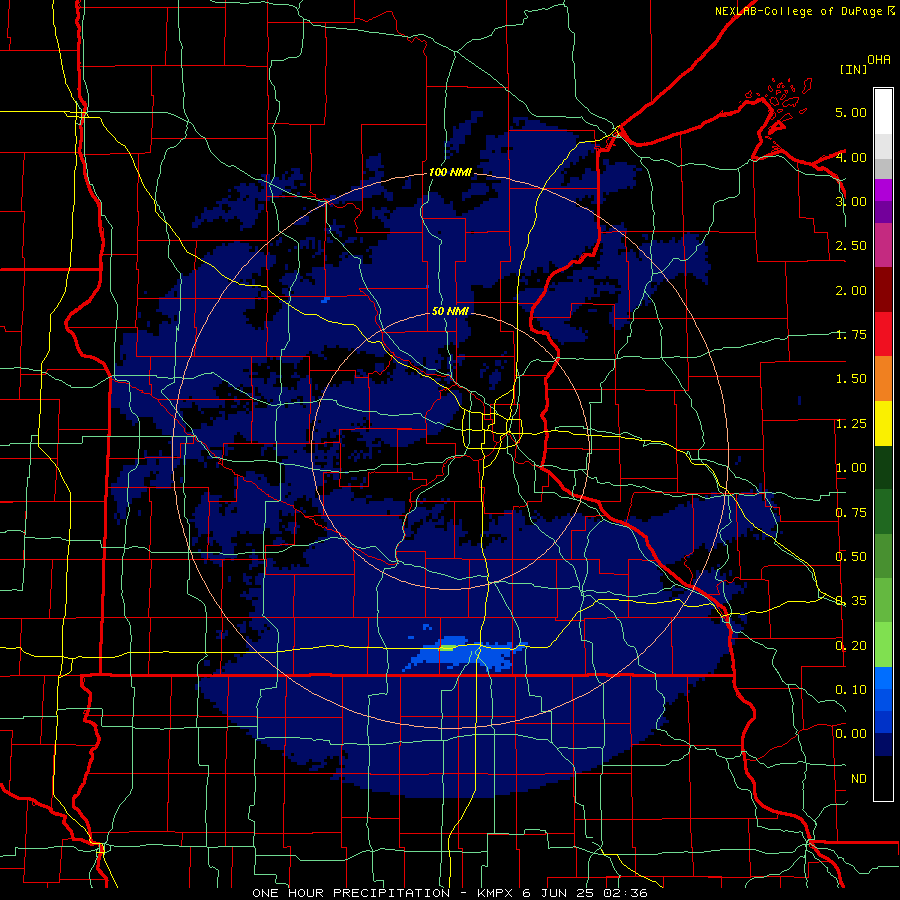The height and width of the screenshot is (900, 900).
Task: Click the ONE HOUR PRECIPITATION KMPX caption
Action: pyautogui.click(x=450, y=893)
